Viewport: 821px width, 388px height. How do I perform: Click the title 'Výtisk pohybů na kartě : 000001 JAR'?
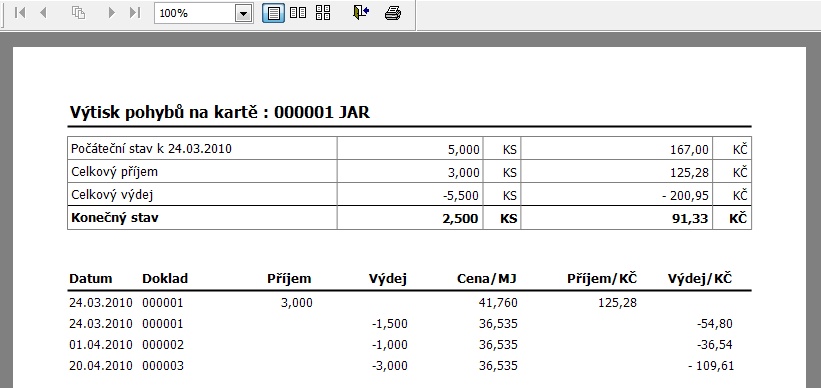pyautogui.click(x=219, y=112)
